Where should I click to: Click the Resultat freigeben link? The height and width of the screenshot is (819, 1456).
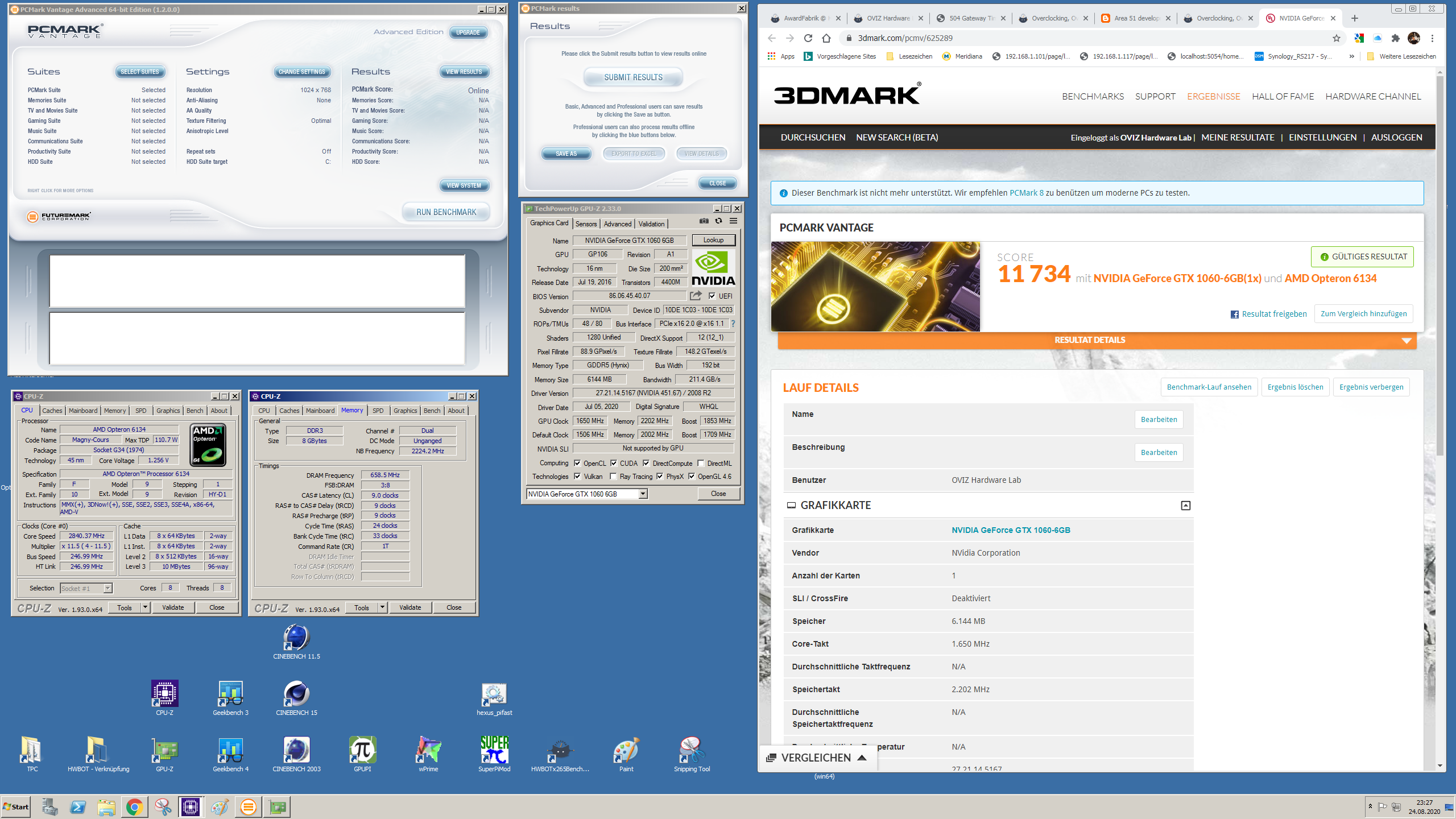click(x=1269, y=314)
